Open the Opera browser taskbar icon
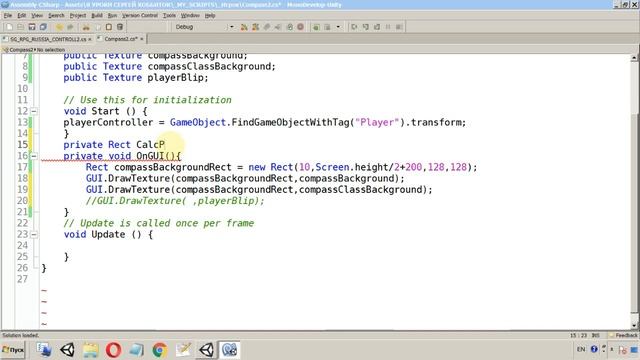640x360 pixels. 113,350
